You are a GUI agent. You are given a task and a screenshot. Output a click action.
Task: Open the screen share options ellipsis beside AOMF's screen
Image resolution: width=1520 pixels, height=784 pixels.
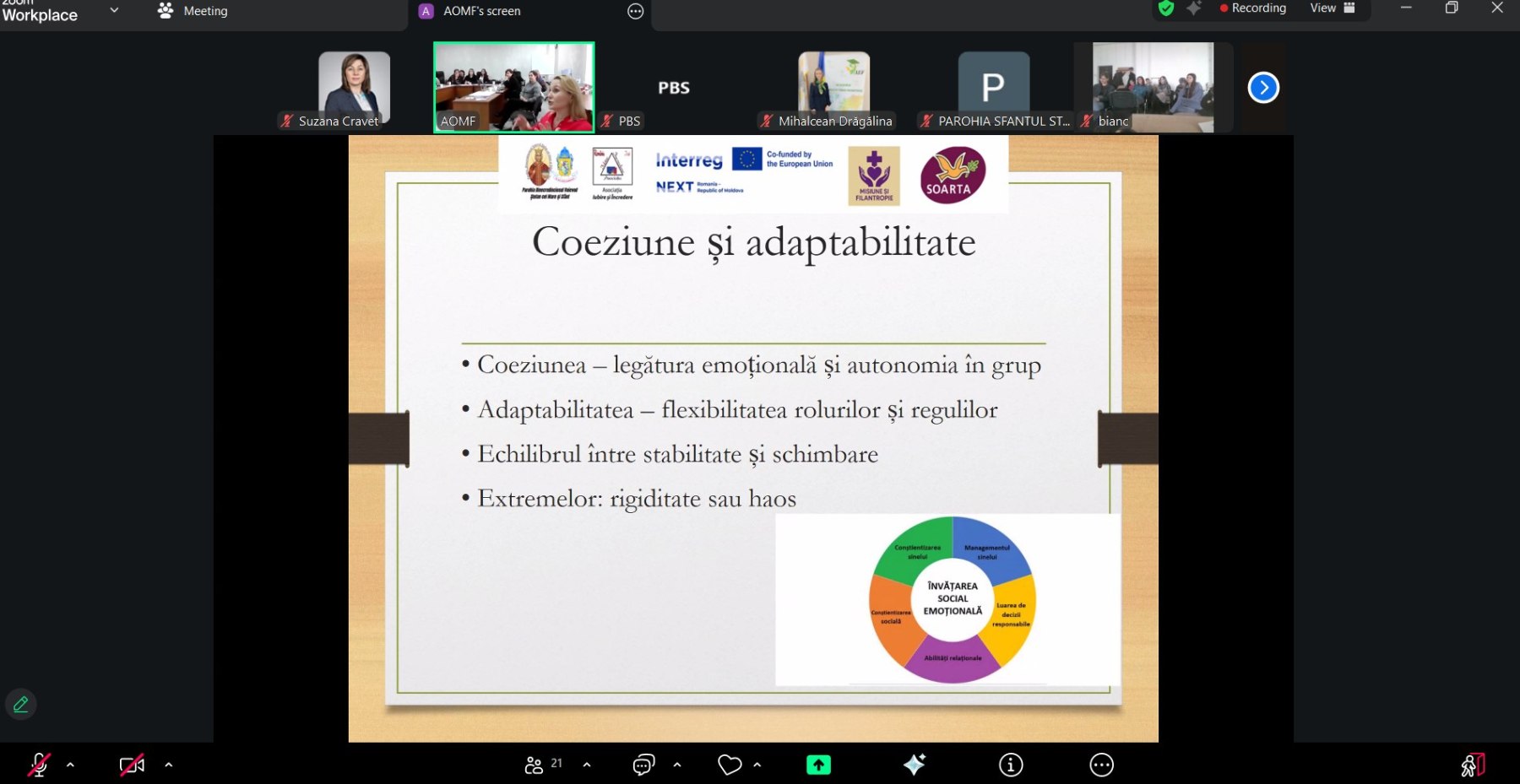(636, 11)
